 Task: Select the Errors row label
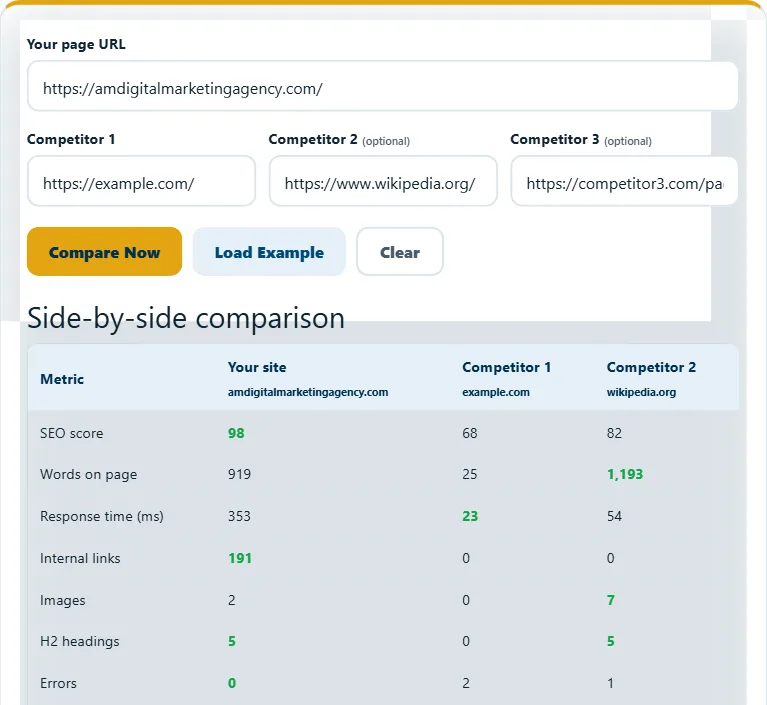(58, 683)
